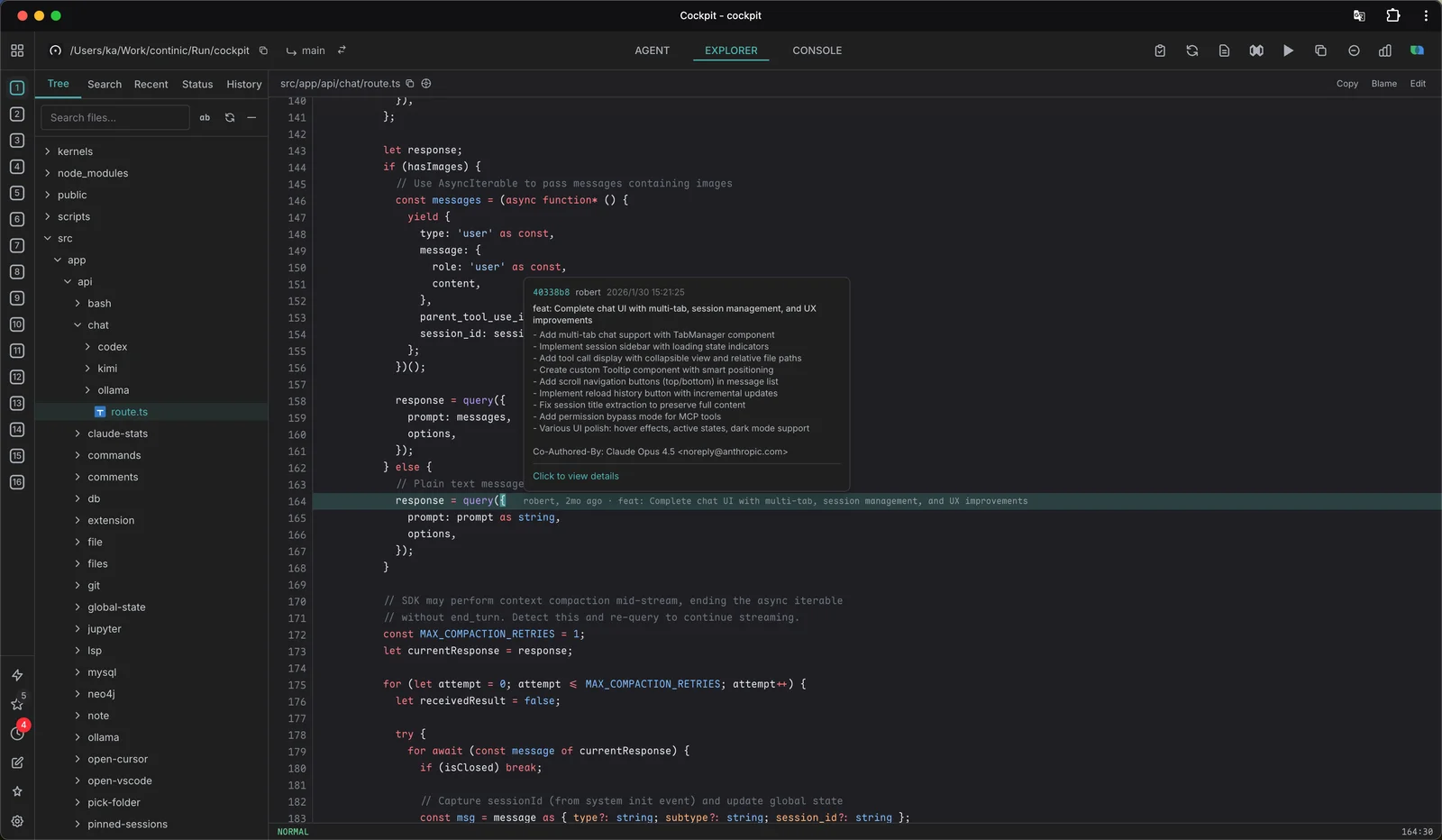Toggle the 'ab' case-match option
Viewport: 1442px width, 840px height.
point(205,117)
